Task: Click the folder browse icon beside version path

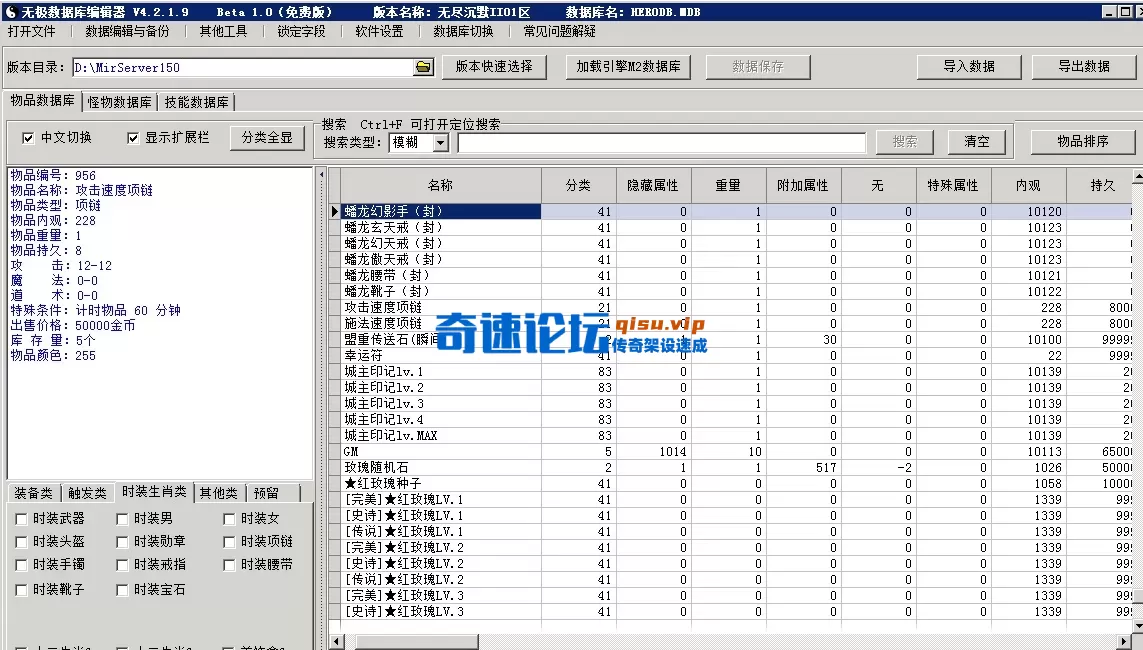Action: pyautogui.click(x=424, y=67)
